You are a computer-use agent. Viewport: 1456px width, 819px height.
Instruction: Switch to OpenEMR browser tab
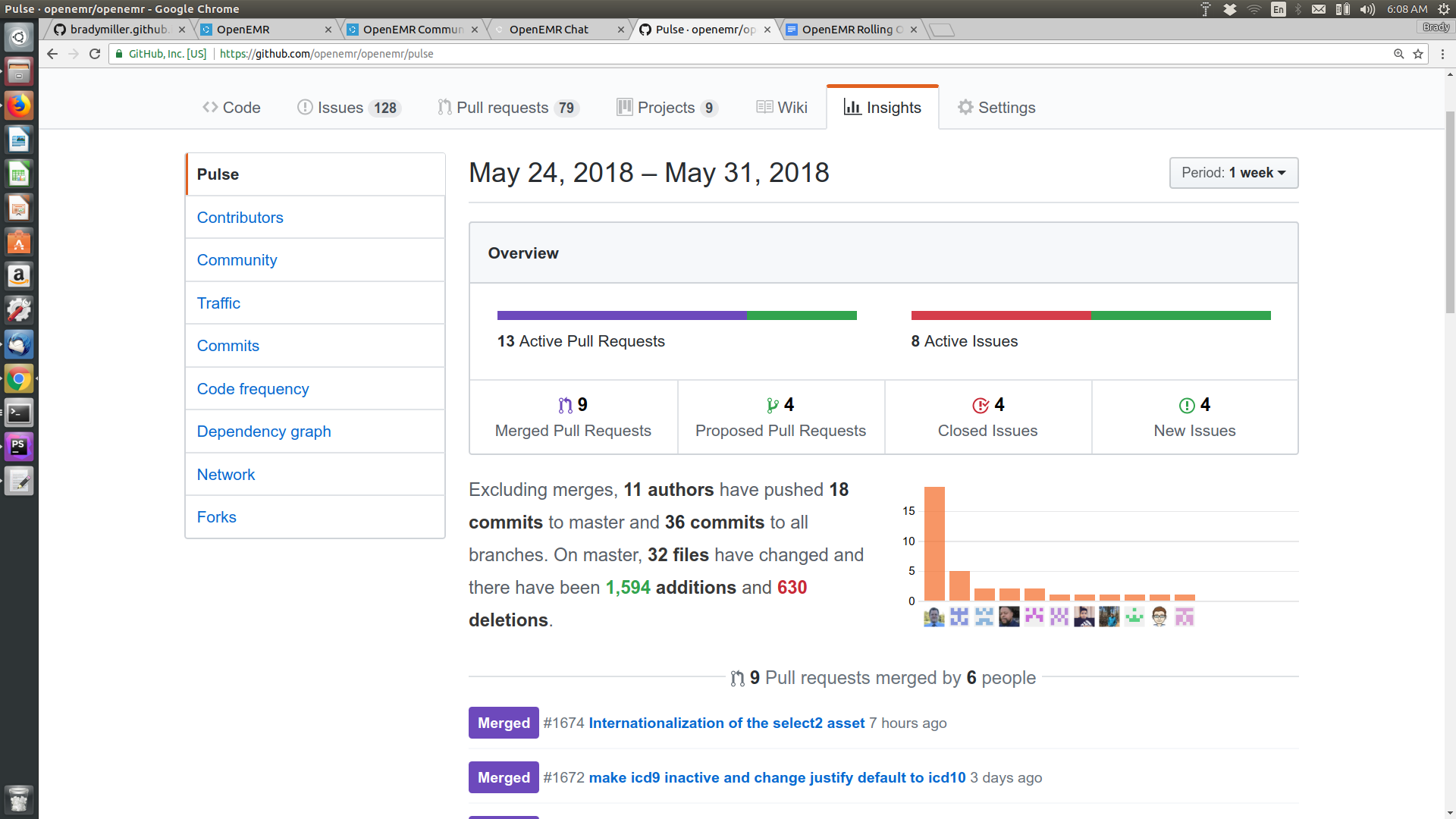[x=264, y=30]
